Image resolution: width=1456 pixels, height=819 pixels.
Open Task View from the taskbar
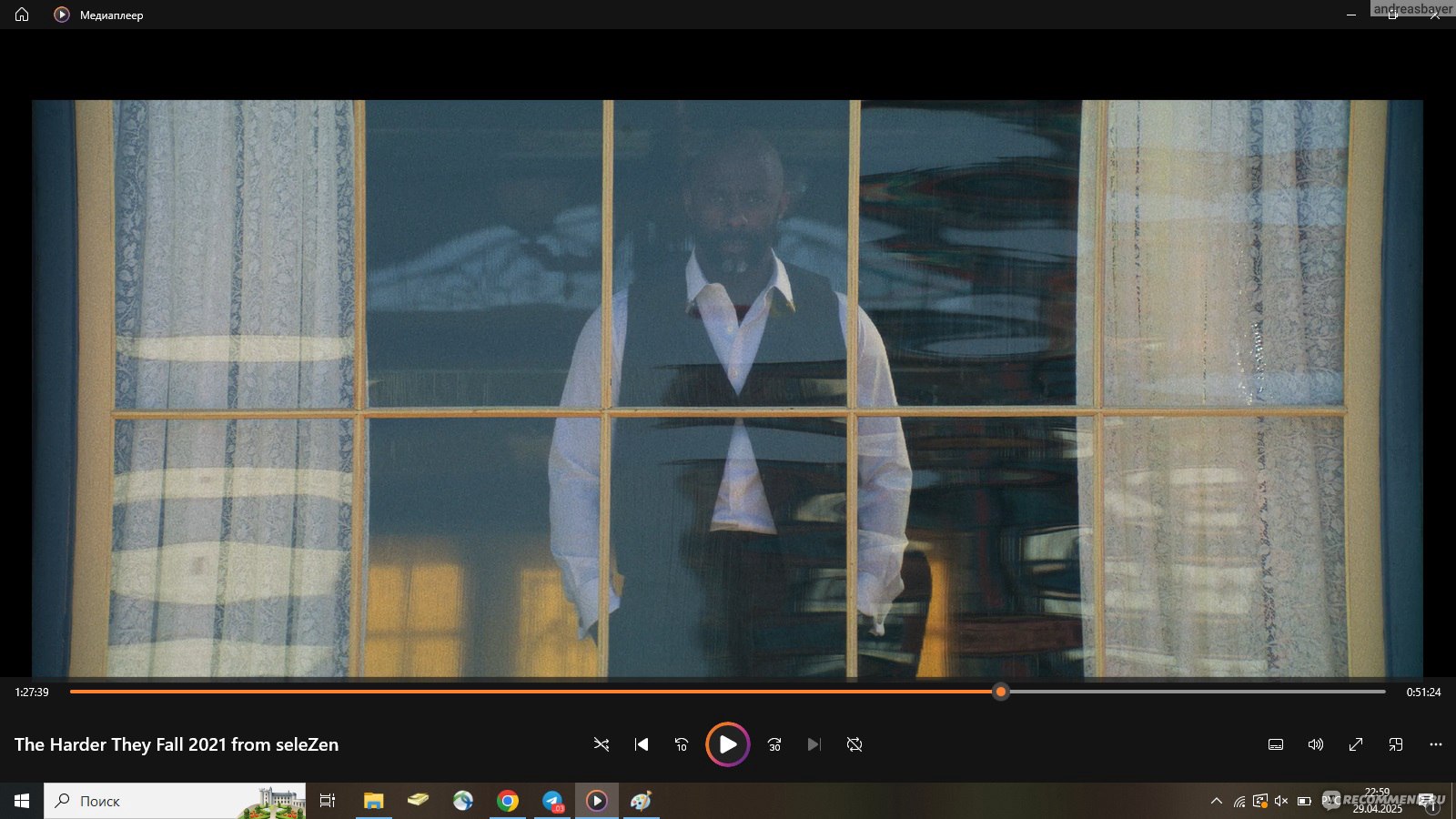tap(328, 801)
